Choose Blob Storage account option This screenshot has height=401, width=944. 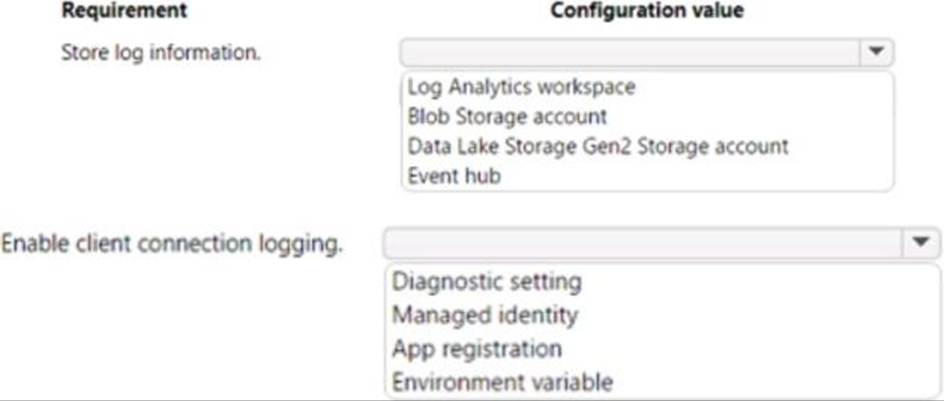507,116
